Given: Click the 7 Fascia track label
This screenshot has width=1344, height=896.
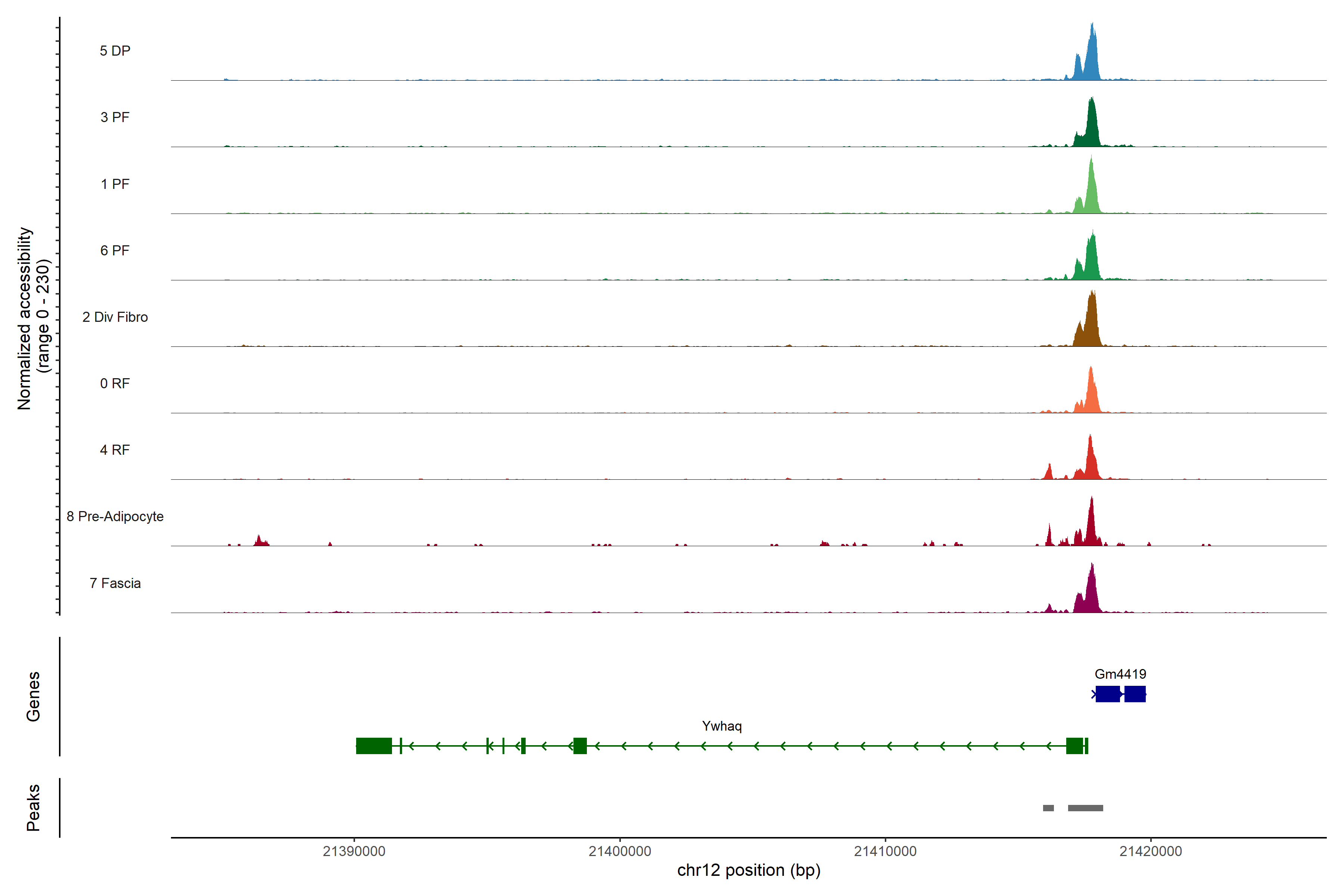Looking at the screenshot, I should click(115, 583).
